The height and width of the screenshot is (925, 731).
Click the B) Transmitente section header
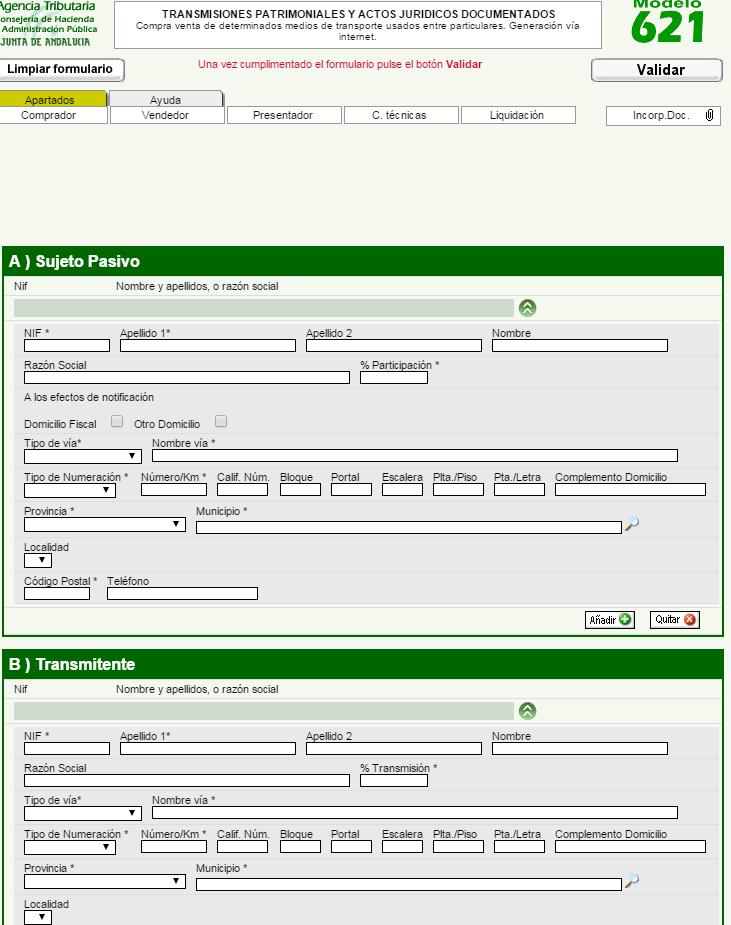pyautogui.click(x=363, y=664)
